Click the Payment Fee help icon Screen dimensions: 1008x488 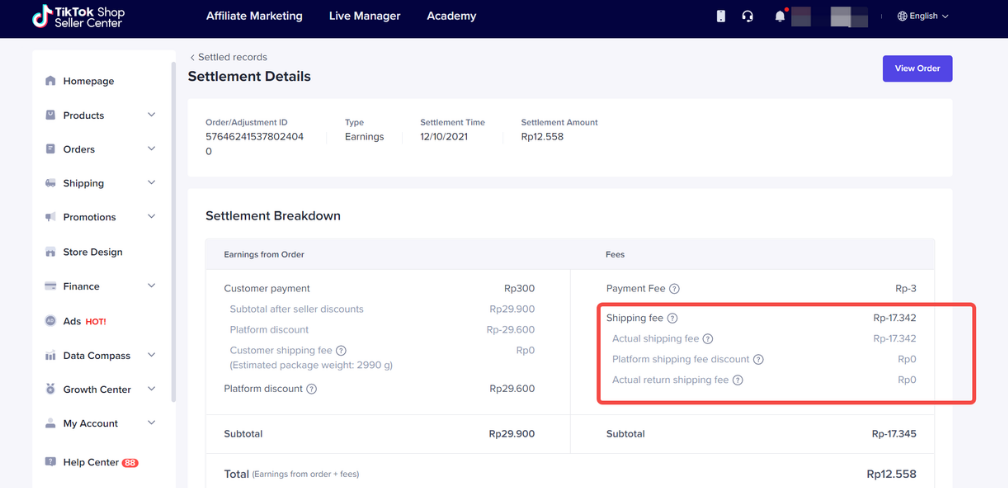coord(674,289)
